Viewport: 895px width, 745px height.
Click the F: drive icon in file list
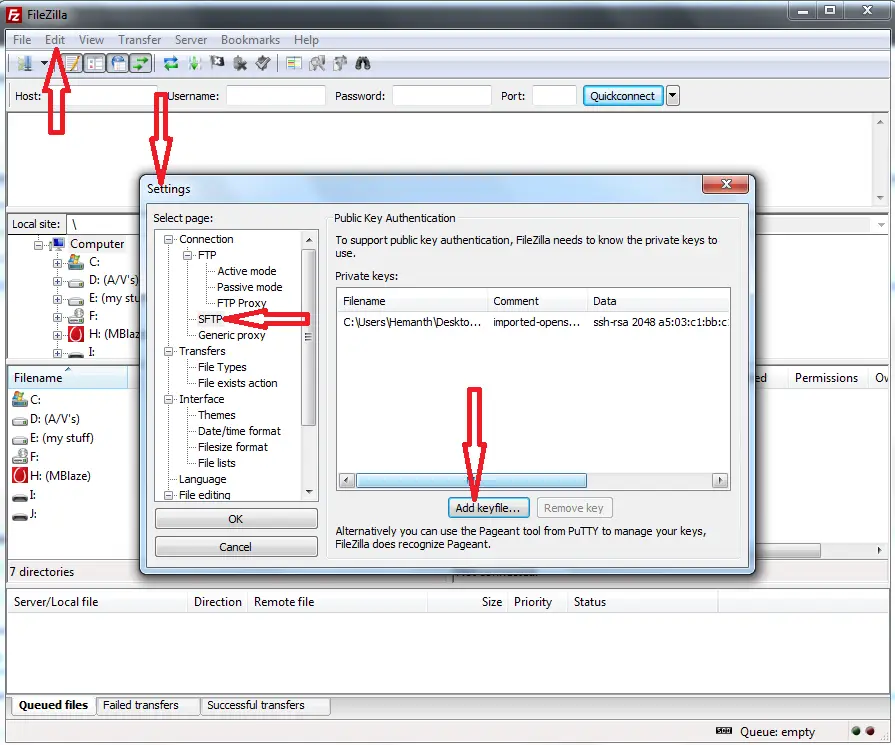coord(20,456)
